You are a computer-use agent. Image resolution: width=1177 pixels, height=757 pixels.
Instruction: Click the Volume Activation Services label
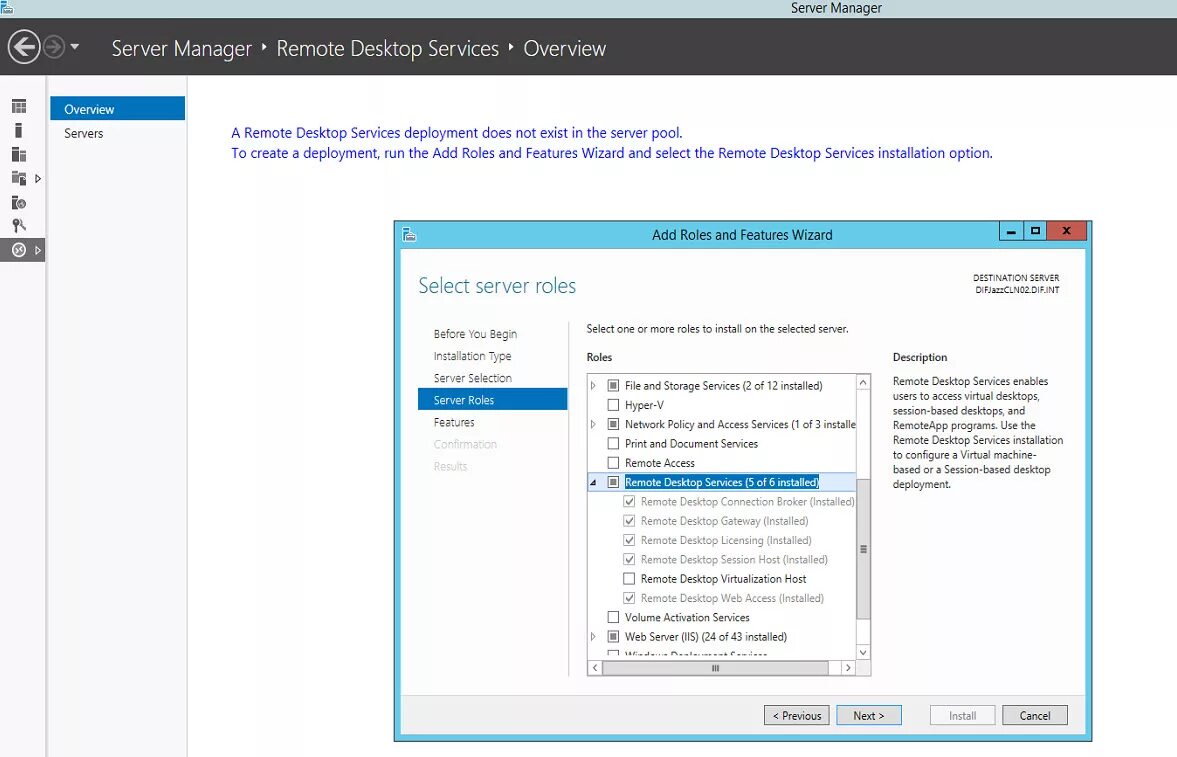[x=687, y=617]
